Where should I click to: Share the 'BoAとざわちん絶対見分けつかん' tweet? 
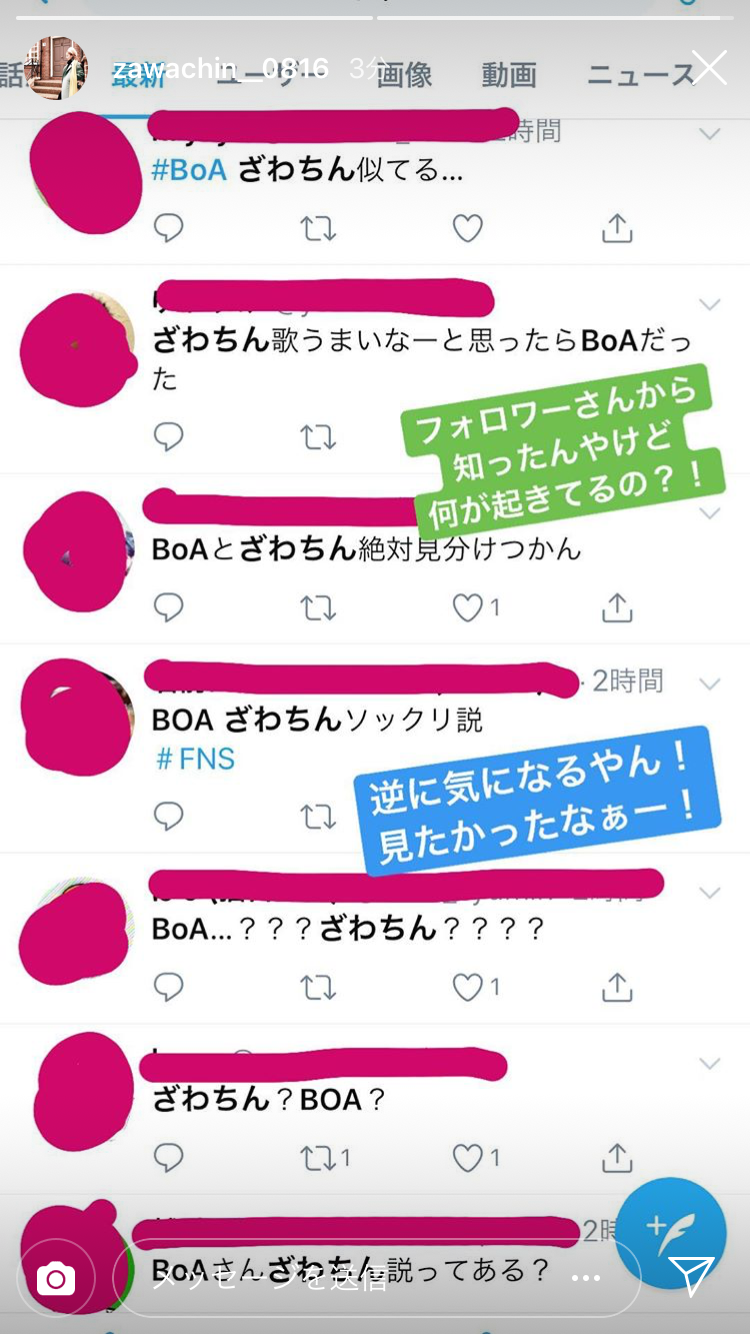[617, 607]
